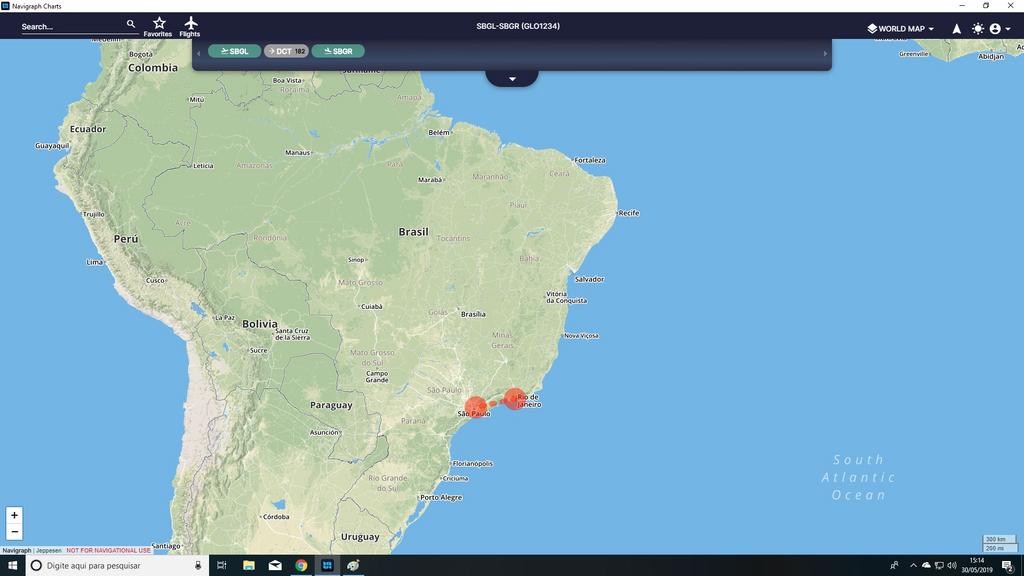The image size is (1024, 576).
Task: Click the Windows taskbar search box
Action: pos(118,566)
